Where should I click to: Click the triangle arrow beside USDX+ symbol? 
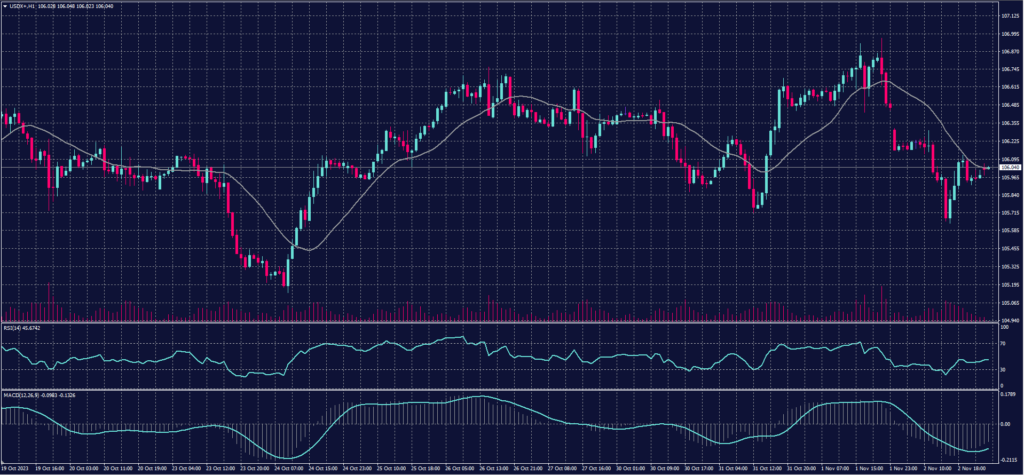pyautogui.click(x=5, y=5)
